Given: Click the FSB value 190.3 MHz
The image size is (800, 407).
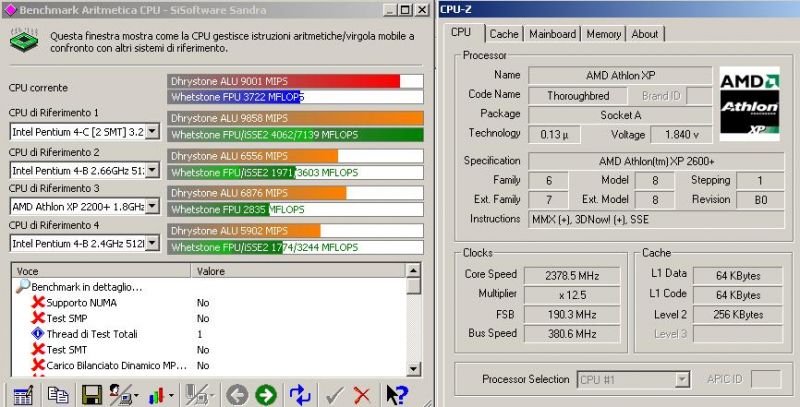Looking at the screenshot, I should point(572,315).
